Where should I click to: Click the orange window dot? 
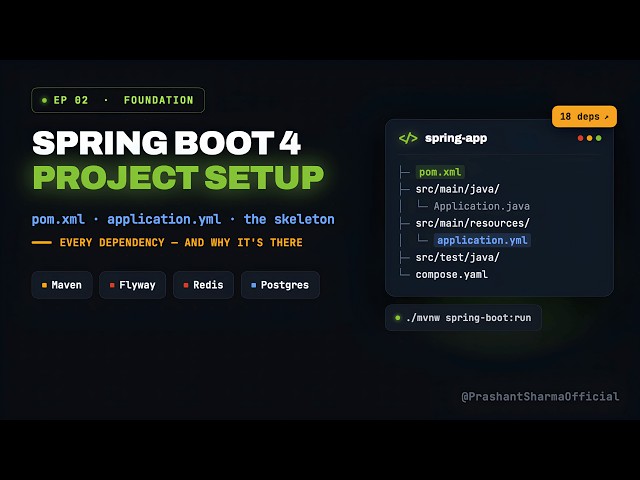pyautogui.click(x=589, y=138)
